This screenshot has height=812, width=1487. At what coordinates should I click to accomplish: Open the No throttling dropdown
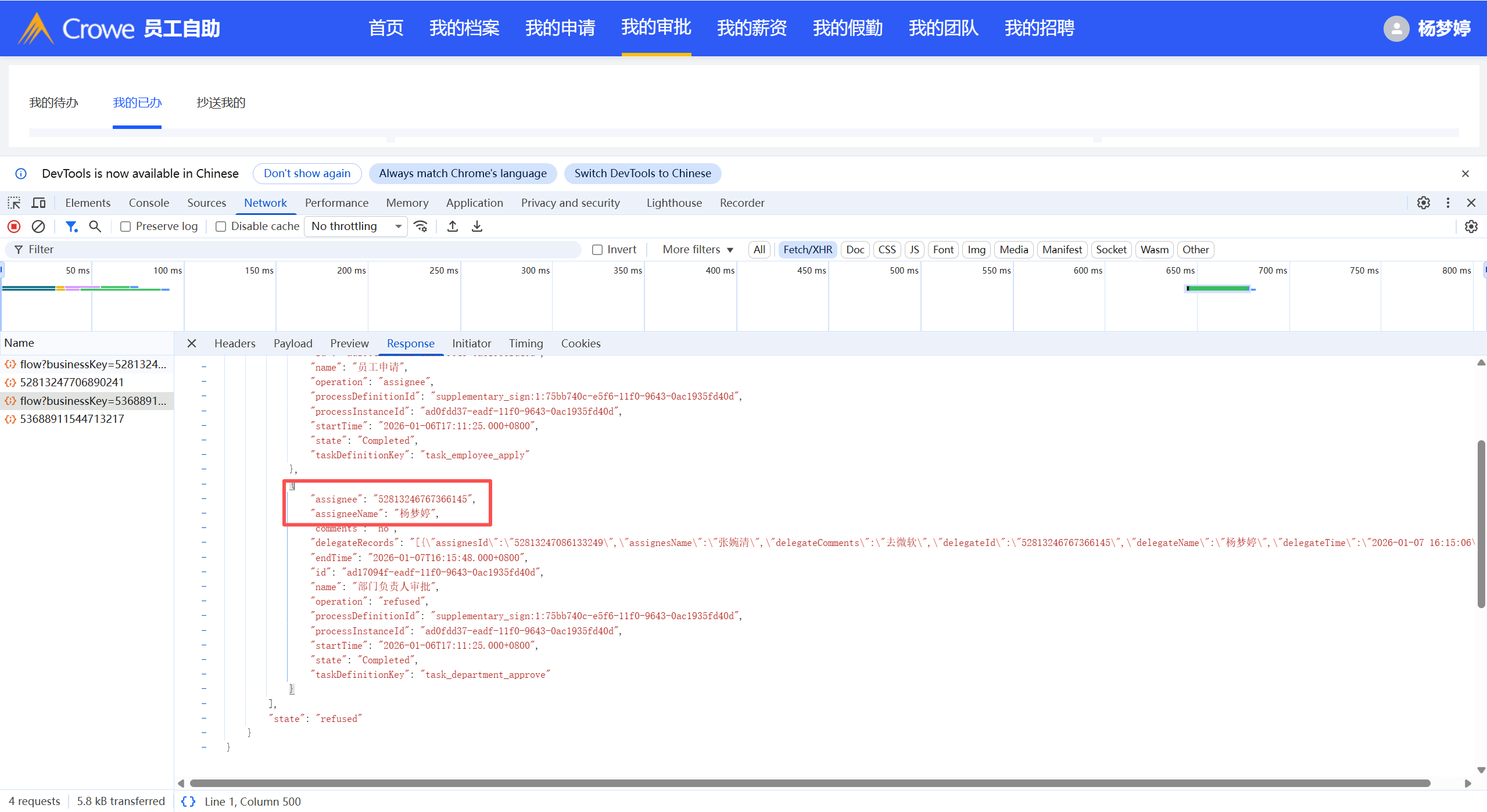[x=356, y=227]
